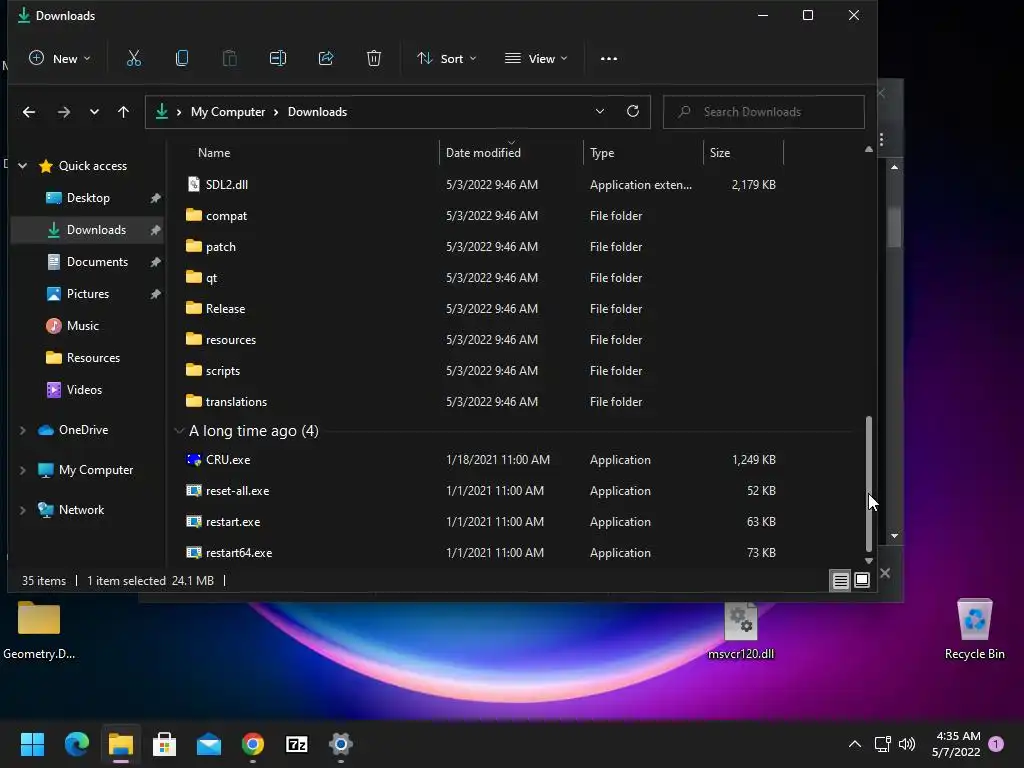Click My Computer in address breadcrumb

[228, 112]
